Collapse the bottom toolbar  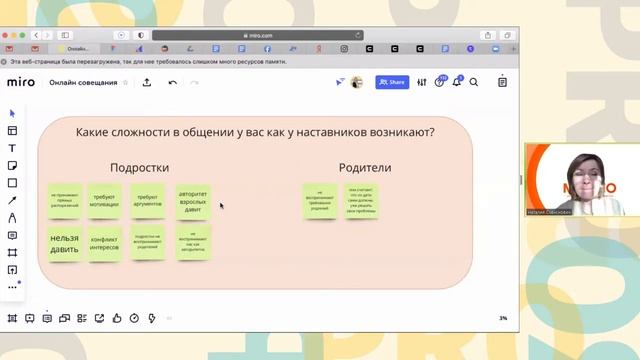169,318
